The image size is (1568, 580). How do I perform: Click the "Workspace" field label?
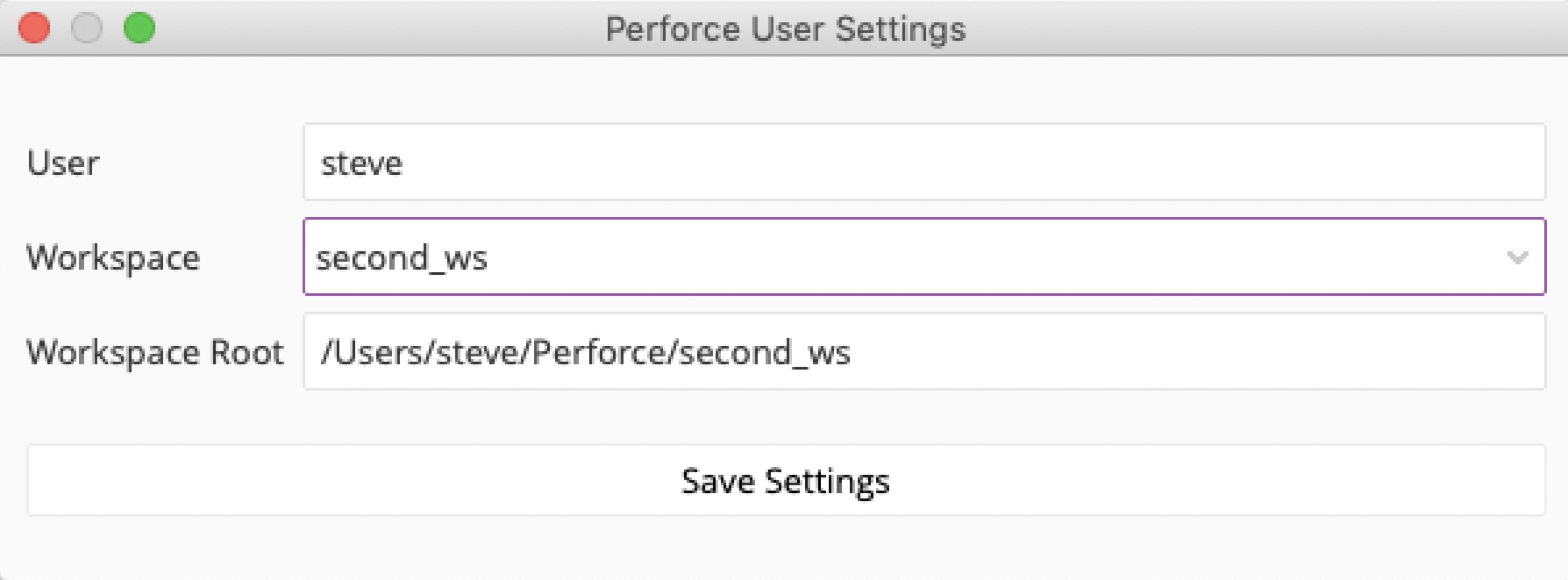[x=113, y=258]
